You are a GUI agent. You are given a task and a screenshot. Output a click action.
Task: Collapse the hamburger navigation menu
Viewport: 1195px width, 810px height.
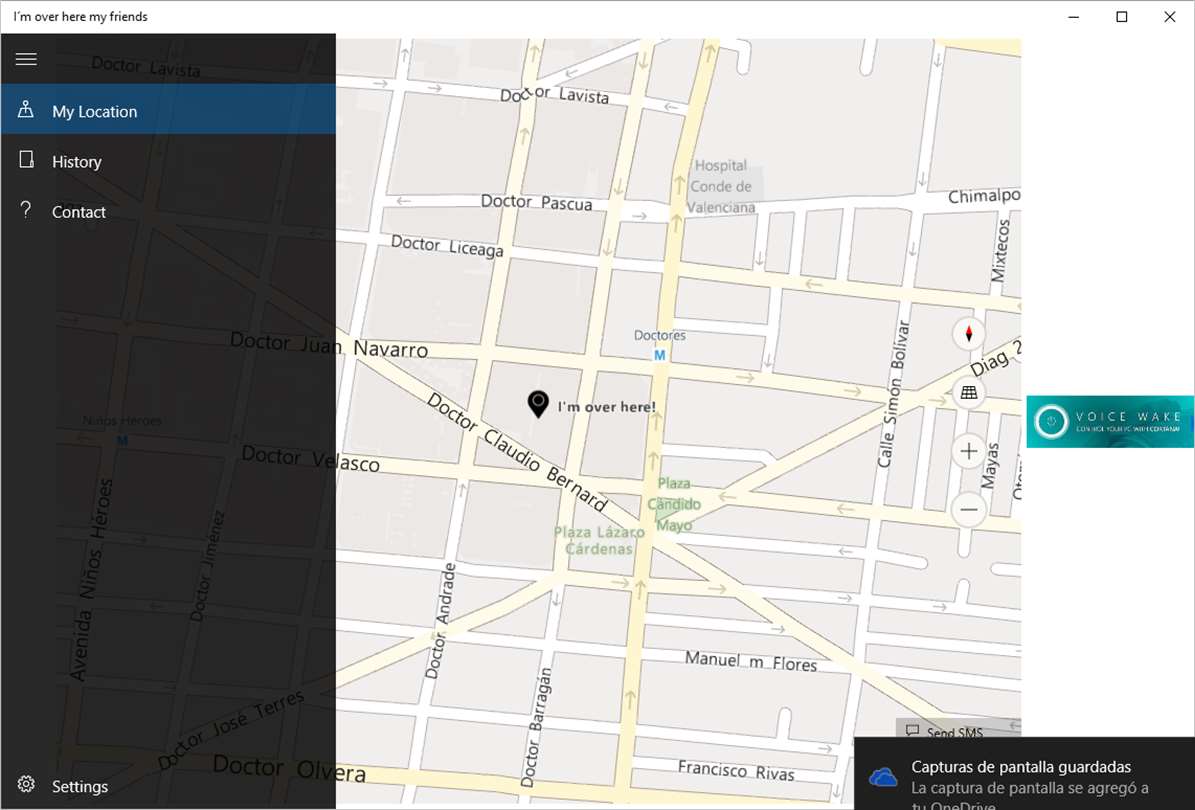tap(26, 59)
